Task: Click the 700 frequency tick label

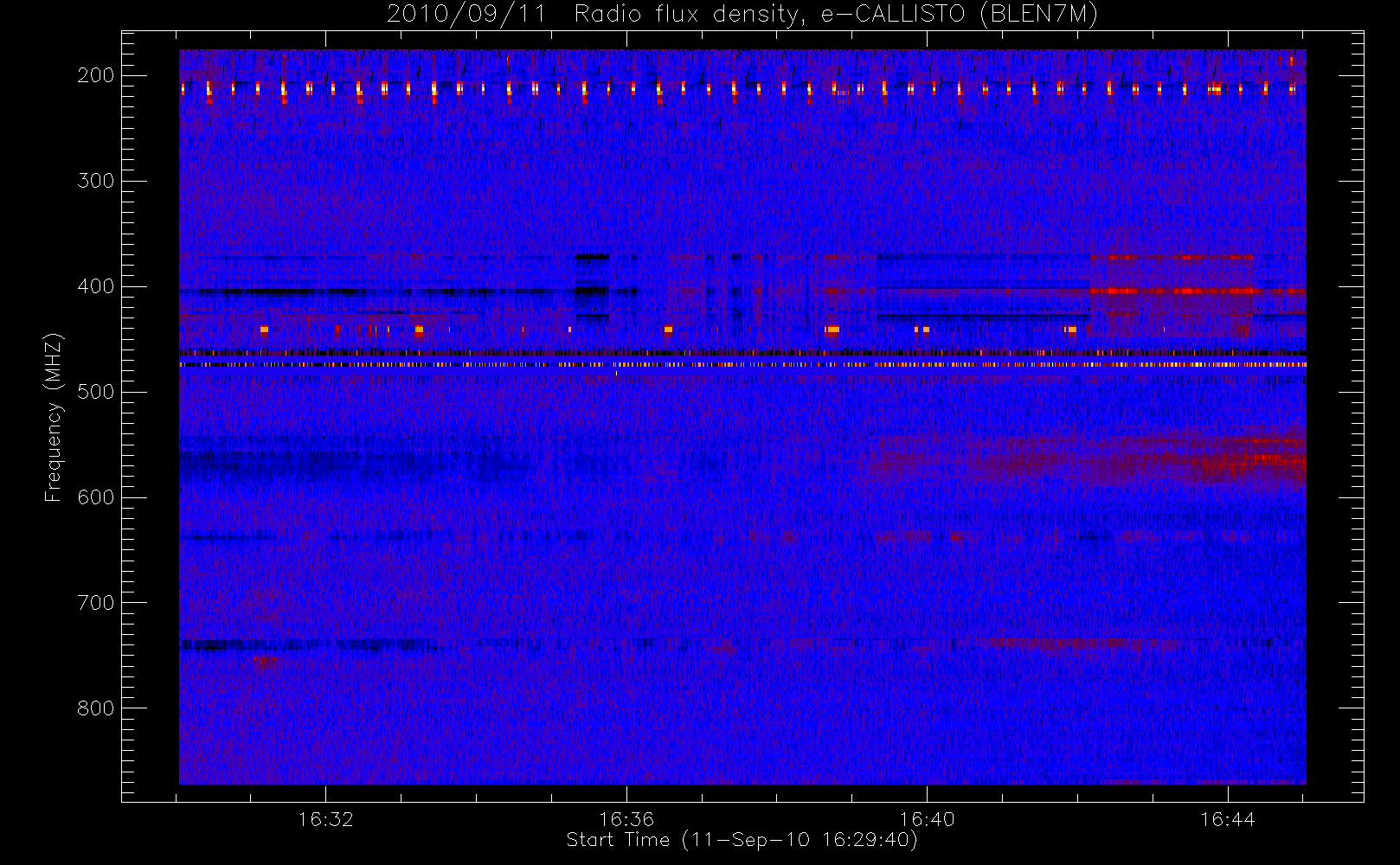Action: pos(95,603)
